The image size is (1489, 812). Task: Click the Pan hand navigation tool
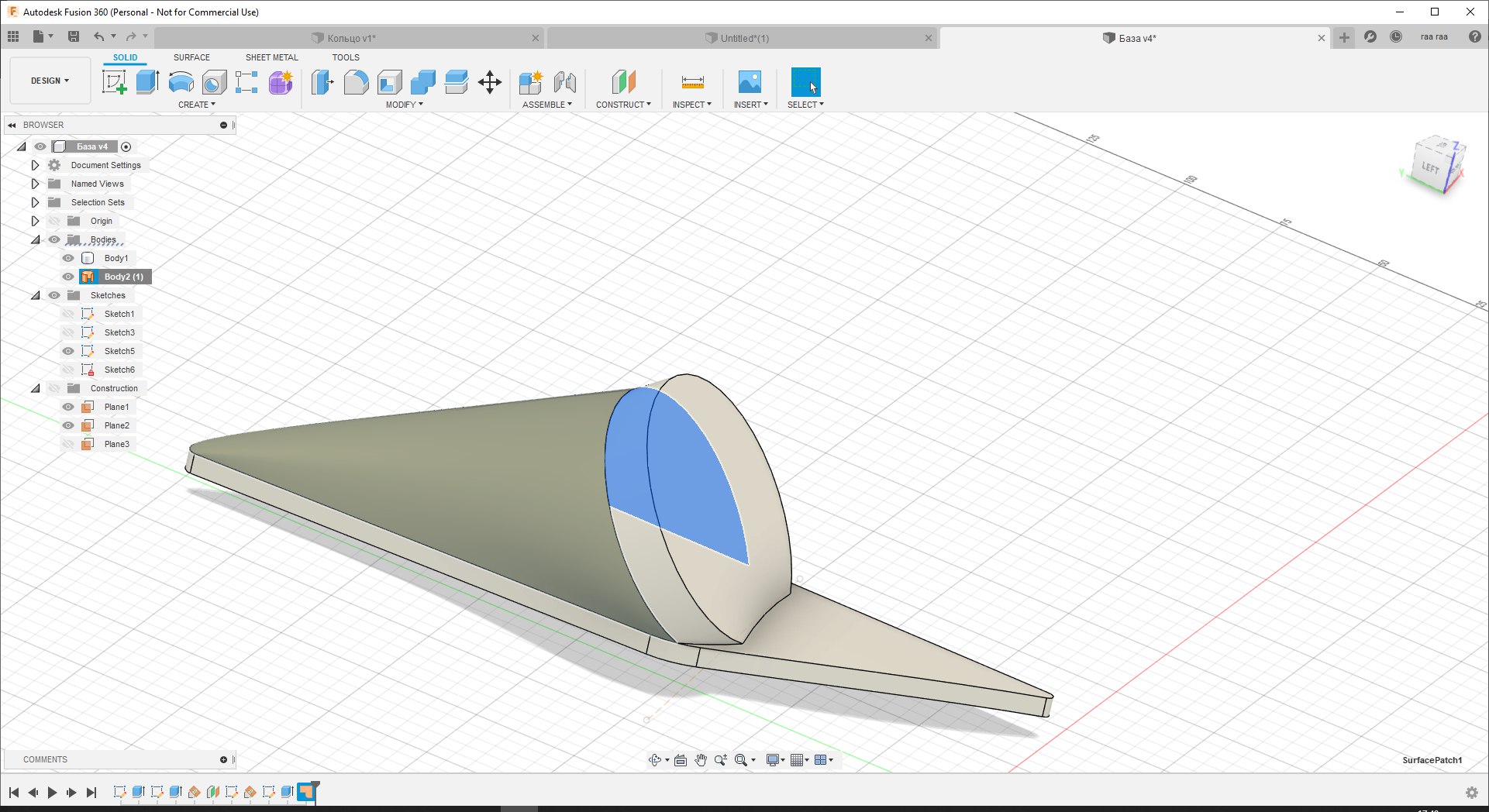pyautogui.click(x=701, y=760)
